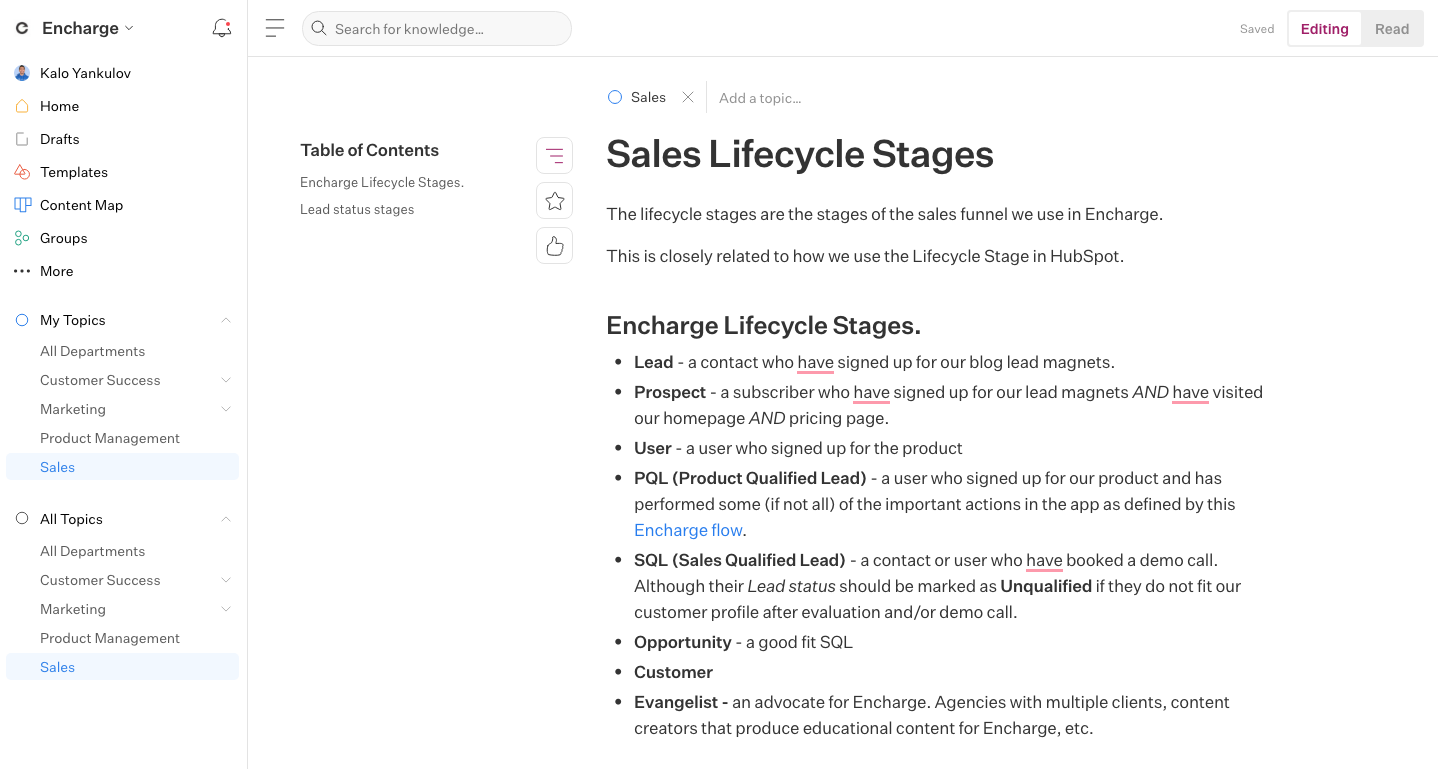The height and width of the screenshot is (769, 1438).
Task: Click the PQL (Product Qualified Lead) term
Action: click(x=750, y=478)
